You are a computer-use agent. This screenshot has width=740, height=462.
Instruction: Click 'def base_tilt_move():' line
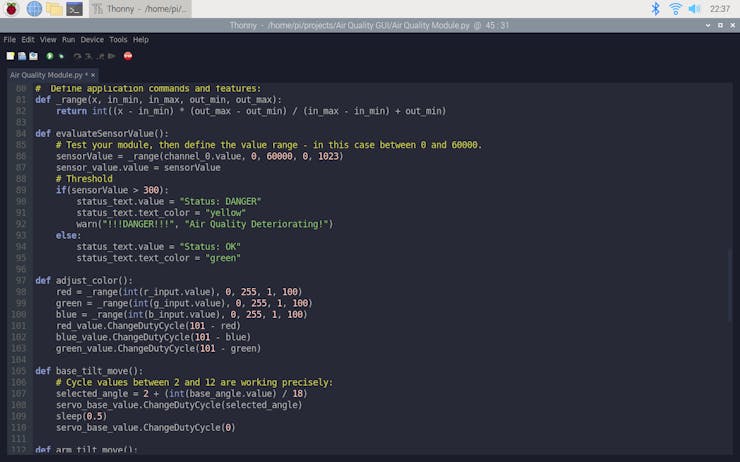click(89, 371)
